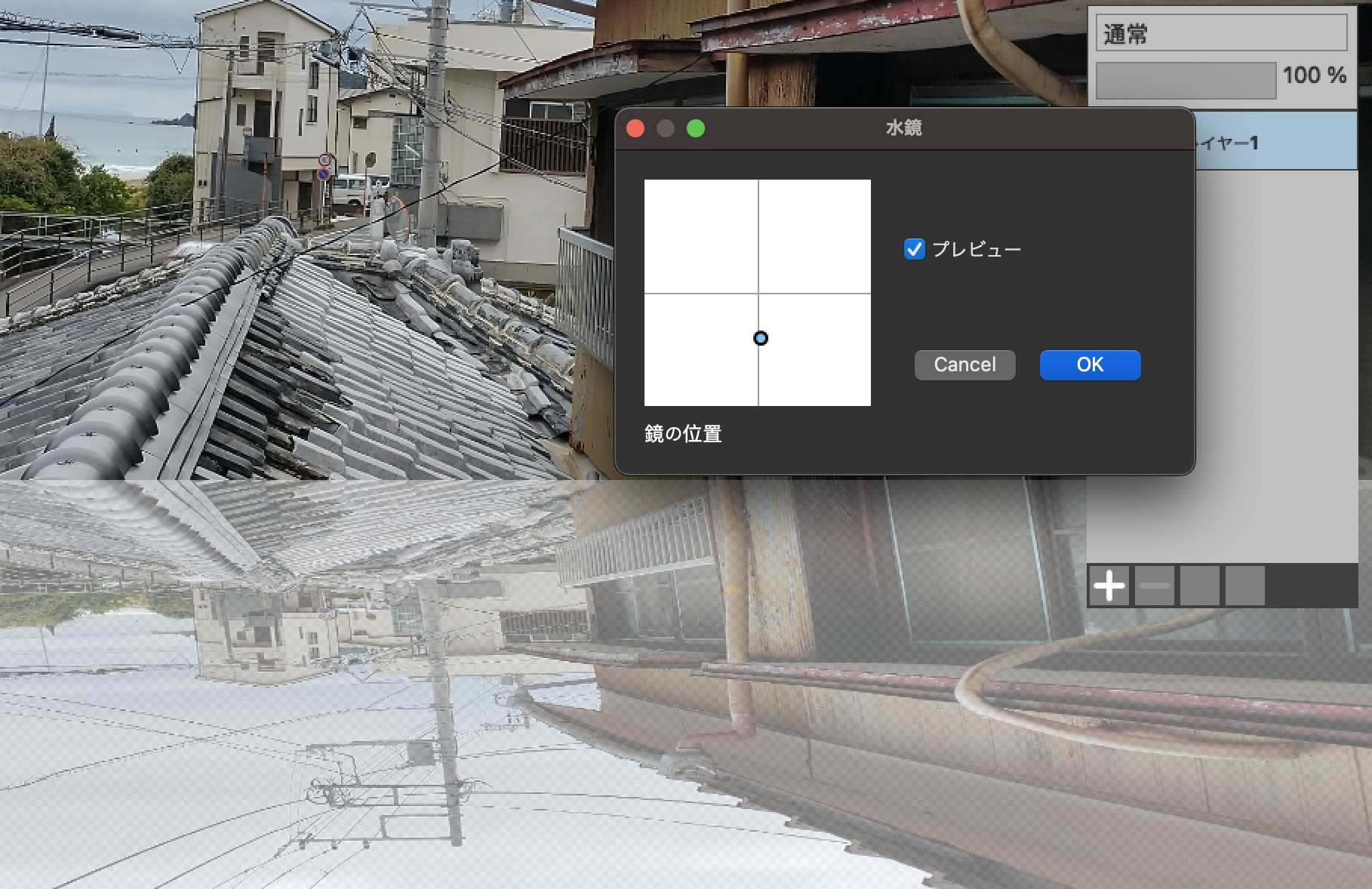Click the green zoom button on 水鏡 dialog
The width and height of the screenshot is (1372, 889).
[x=696, y=129]
